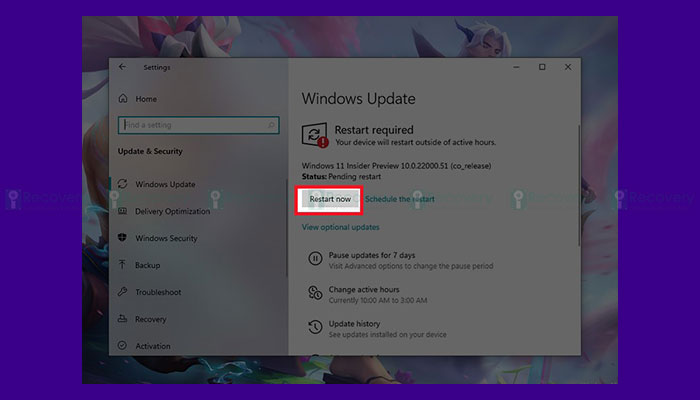700x400 pixels.
Task: Click the Activation checkmark circle icon
Action: point(122,346)
